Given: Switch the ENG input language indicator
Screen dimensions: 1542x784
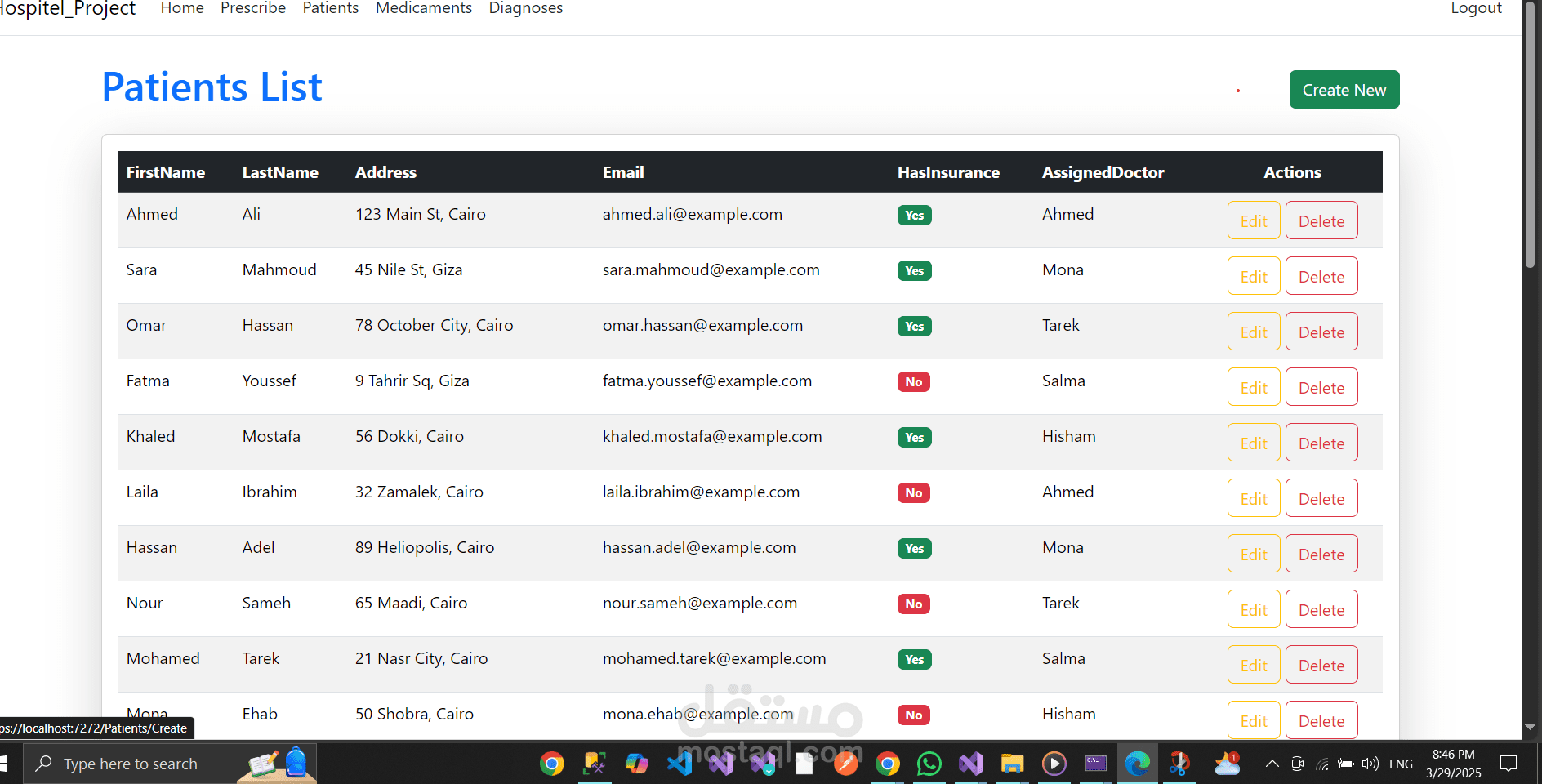Looking at the screenshot, I should click(x=1401, y=764).
